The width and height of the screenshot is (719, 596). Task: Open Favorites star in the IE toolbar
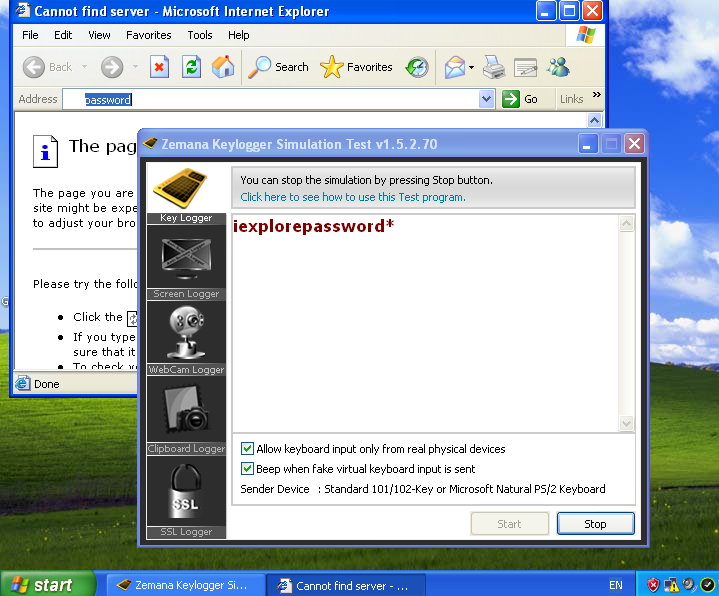pyautogui.click(x=356, y=67)
